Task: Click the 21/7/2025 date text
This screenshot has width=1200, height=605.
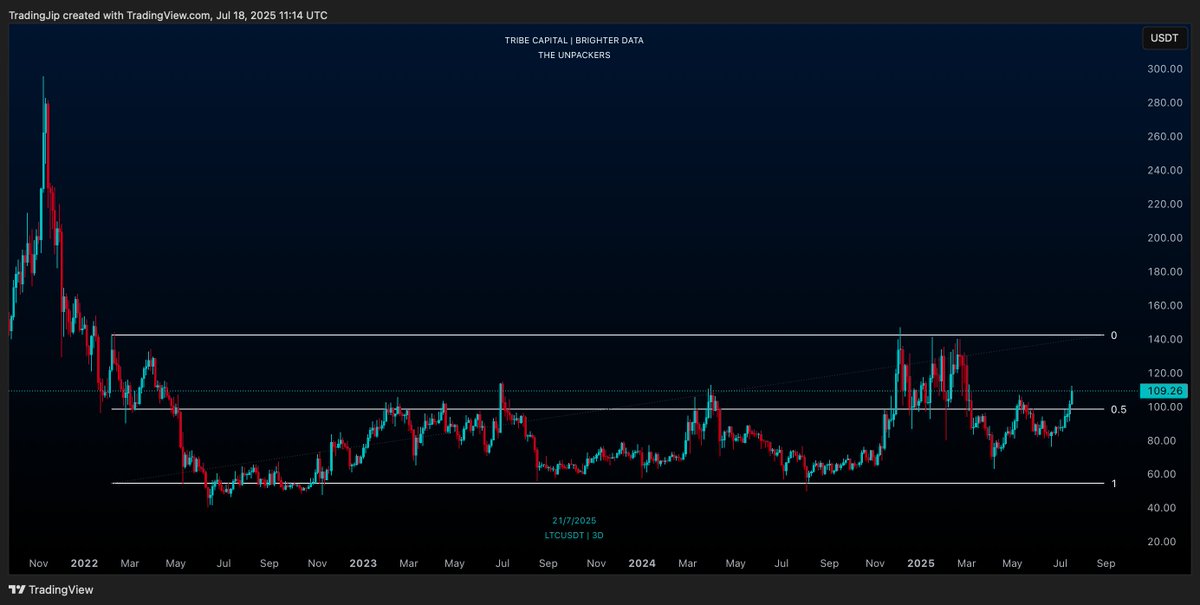Action: [574, 521]
